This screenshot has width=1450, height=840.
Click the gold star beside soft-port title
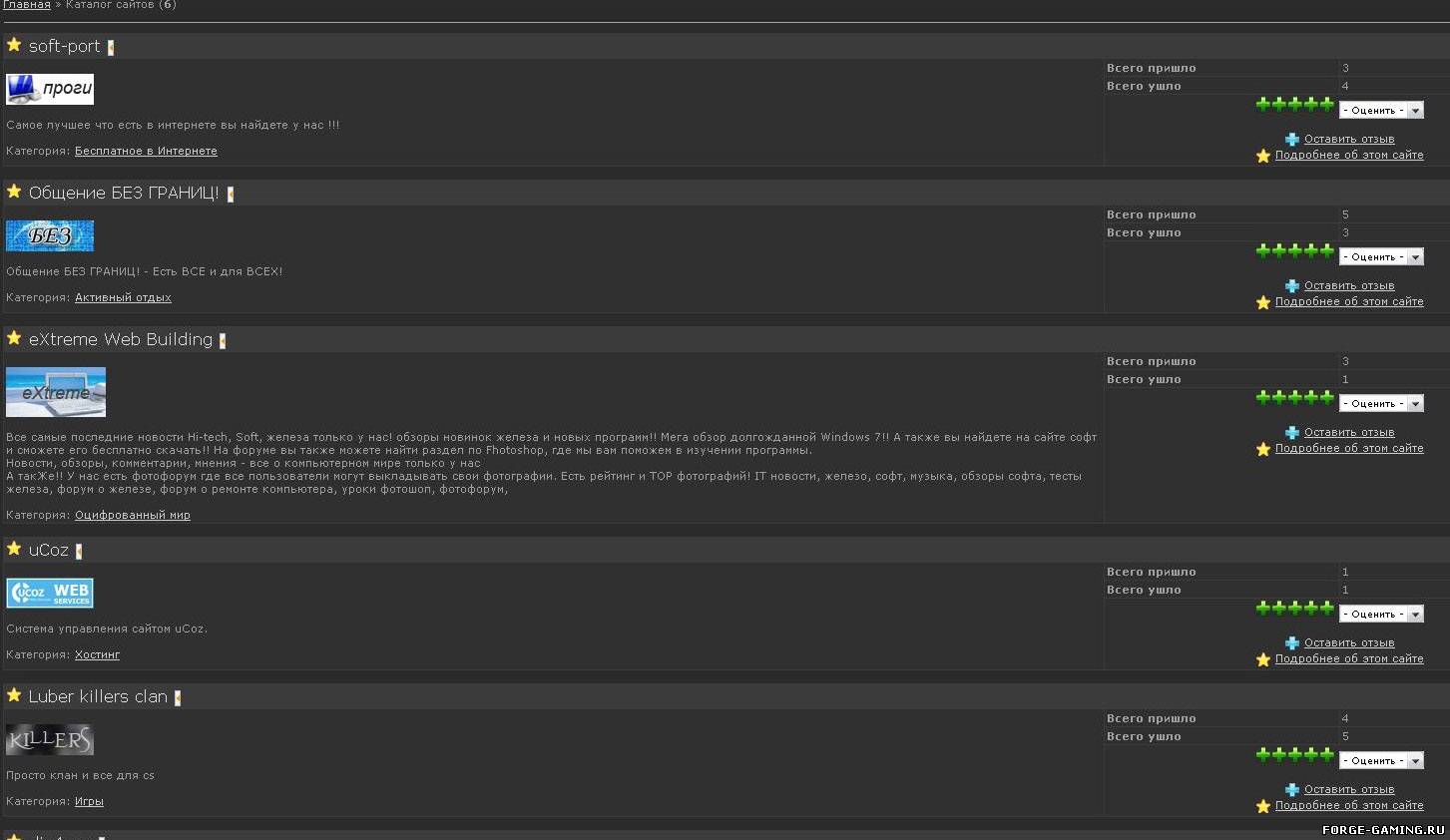(14, 45)
